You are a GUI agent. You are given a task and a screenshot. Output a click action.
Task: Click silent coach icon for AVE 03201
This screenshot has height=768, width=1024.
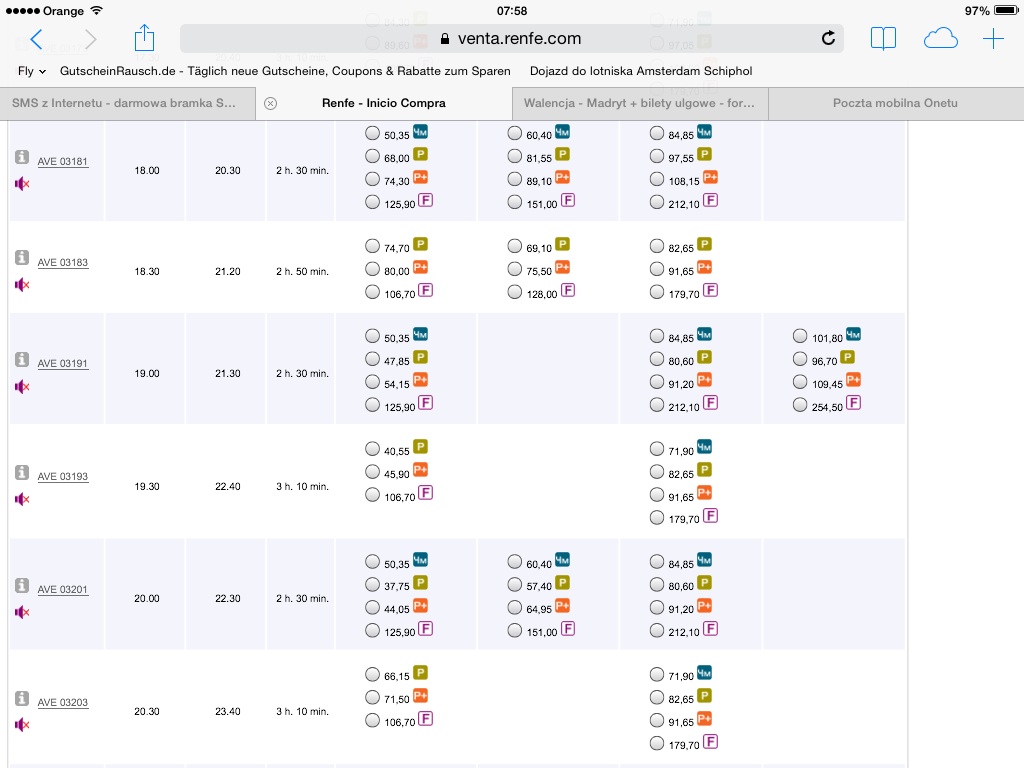pos(22,612)
